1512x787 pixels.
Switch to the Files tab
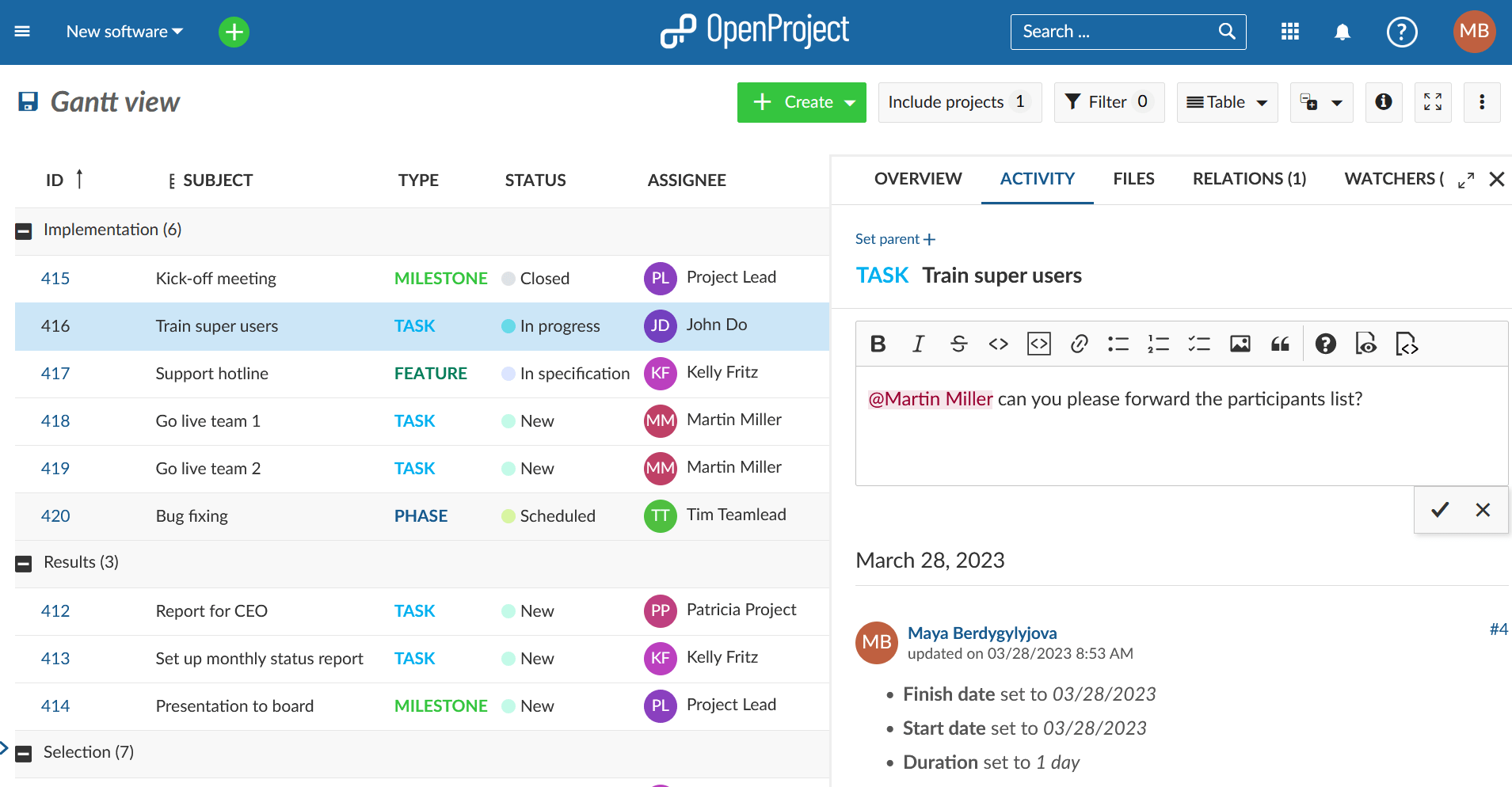click(x=1133, y=179)
